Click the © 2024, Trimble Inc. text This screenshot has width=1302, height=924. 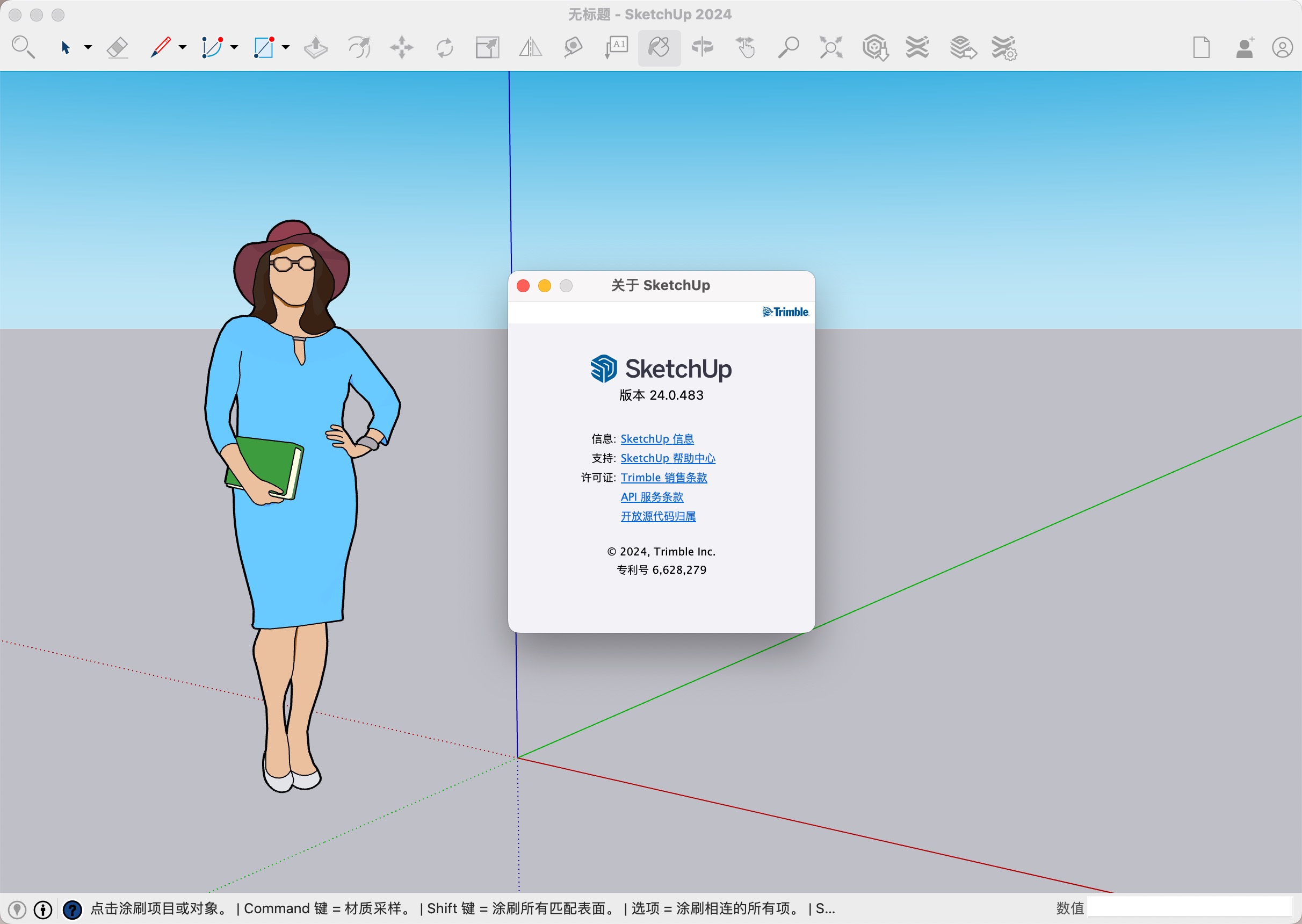(x=661, y=551)
